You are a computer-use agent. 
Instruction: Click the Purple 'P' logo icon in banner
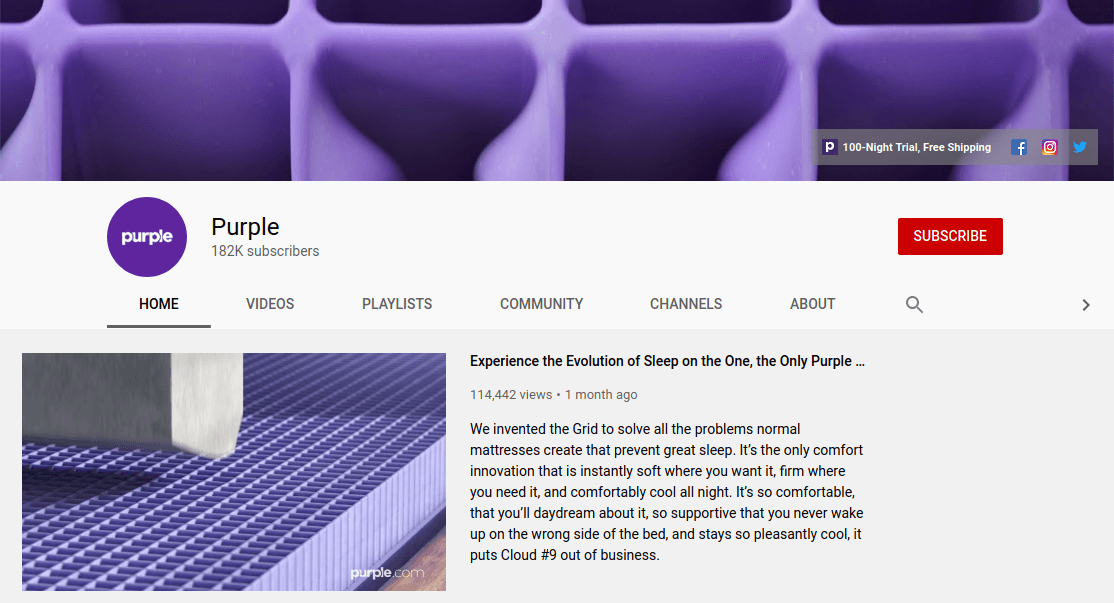[829, 147]
